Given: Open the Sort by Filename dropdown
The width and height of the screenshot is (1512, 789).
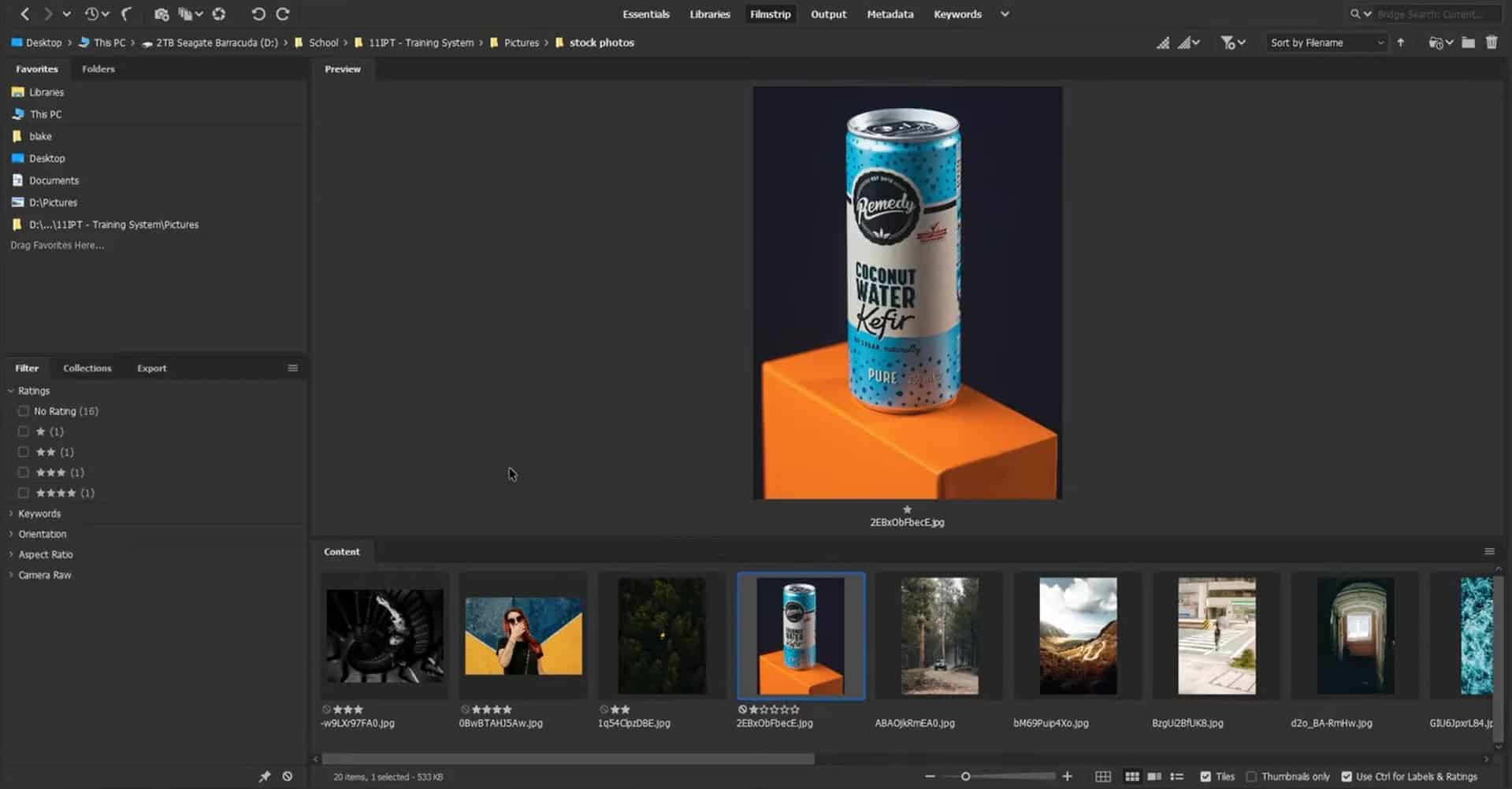Looking at the screenshot, I should [x=1326, y=43].
